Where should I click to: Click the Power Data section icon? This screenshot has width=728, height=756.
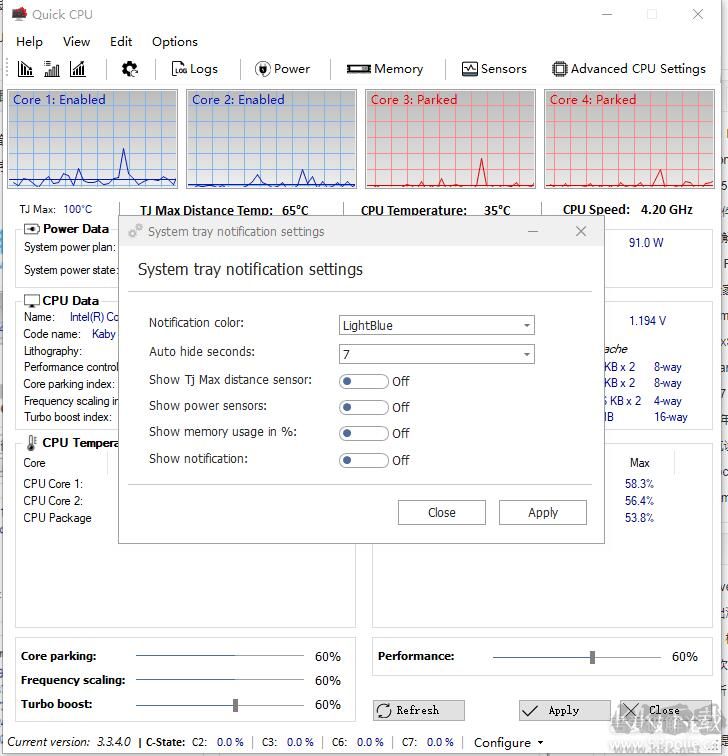pos(32,229)
